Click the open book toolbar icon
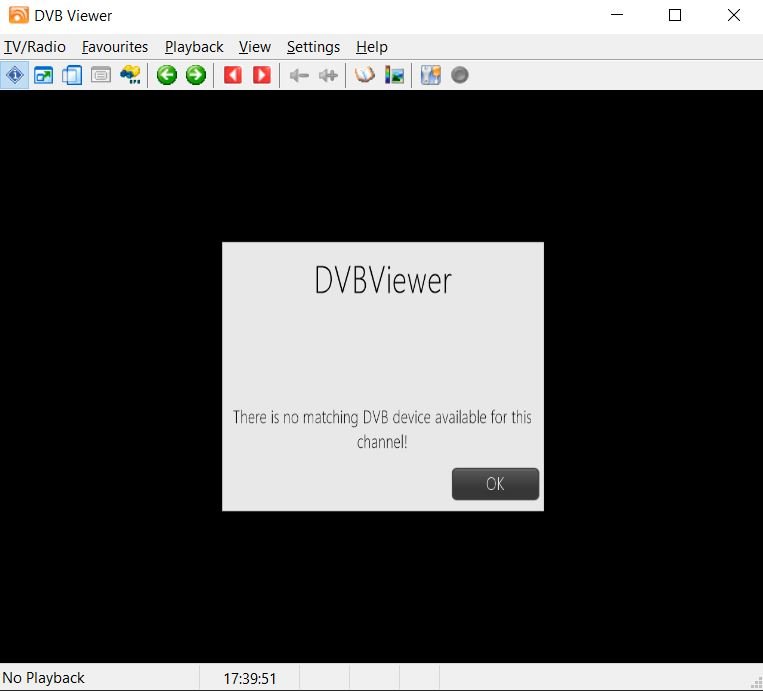Viewport: 763px width, 691px height. (x=365, y=75)
